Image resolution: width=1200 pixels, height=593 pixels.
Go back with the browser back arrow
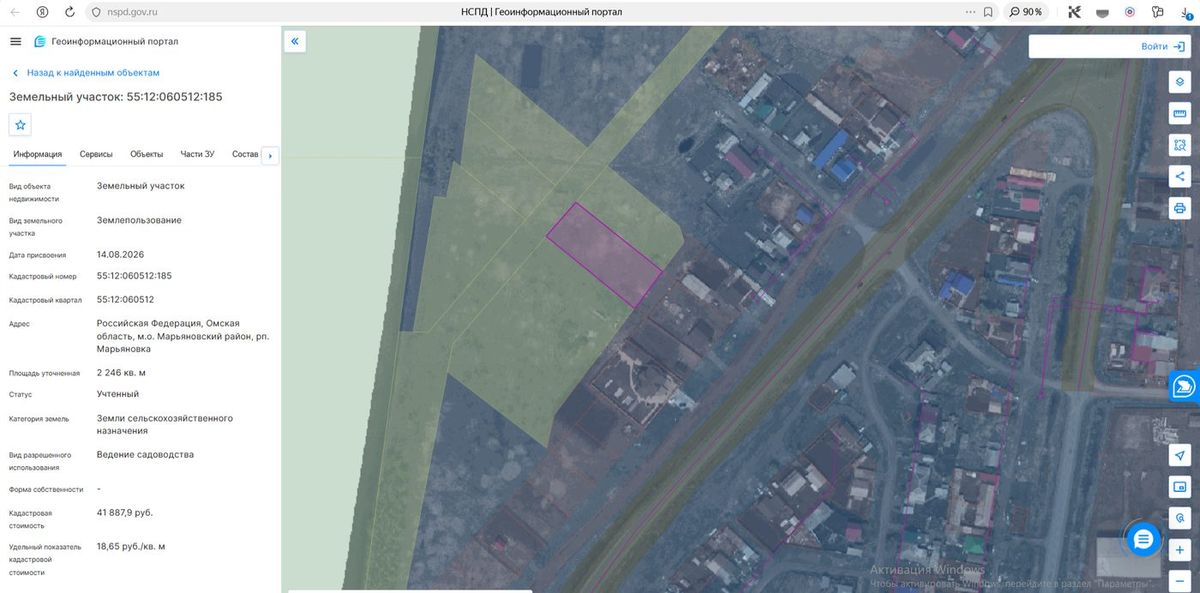coord(14,12)
